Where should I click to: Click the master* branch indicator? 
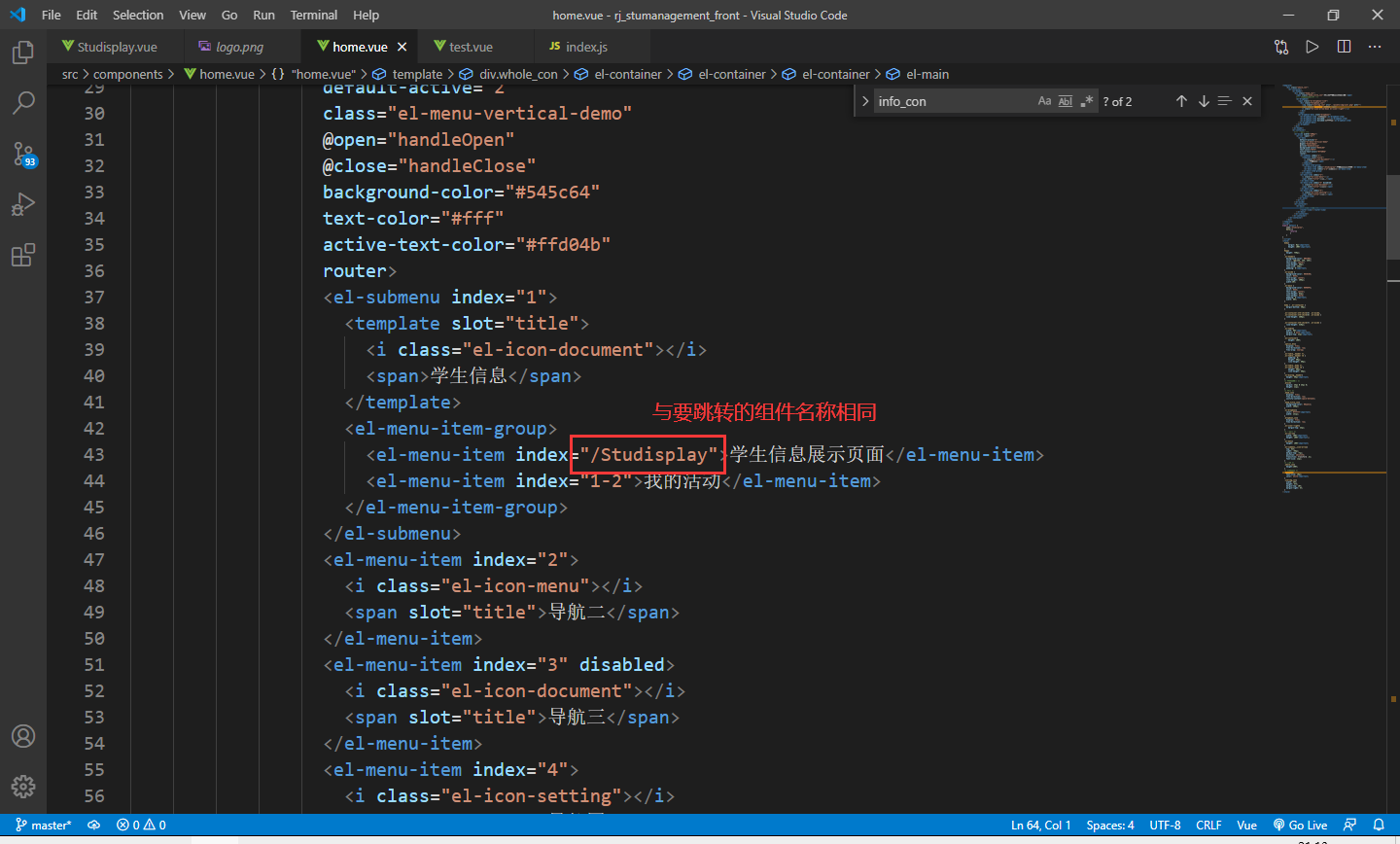pyautogui.click(x=44, y=825)
